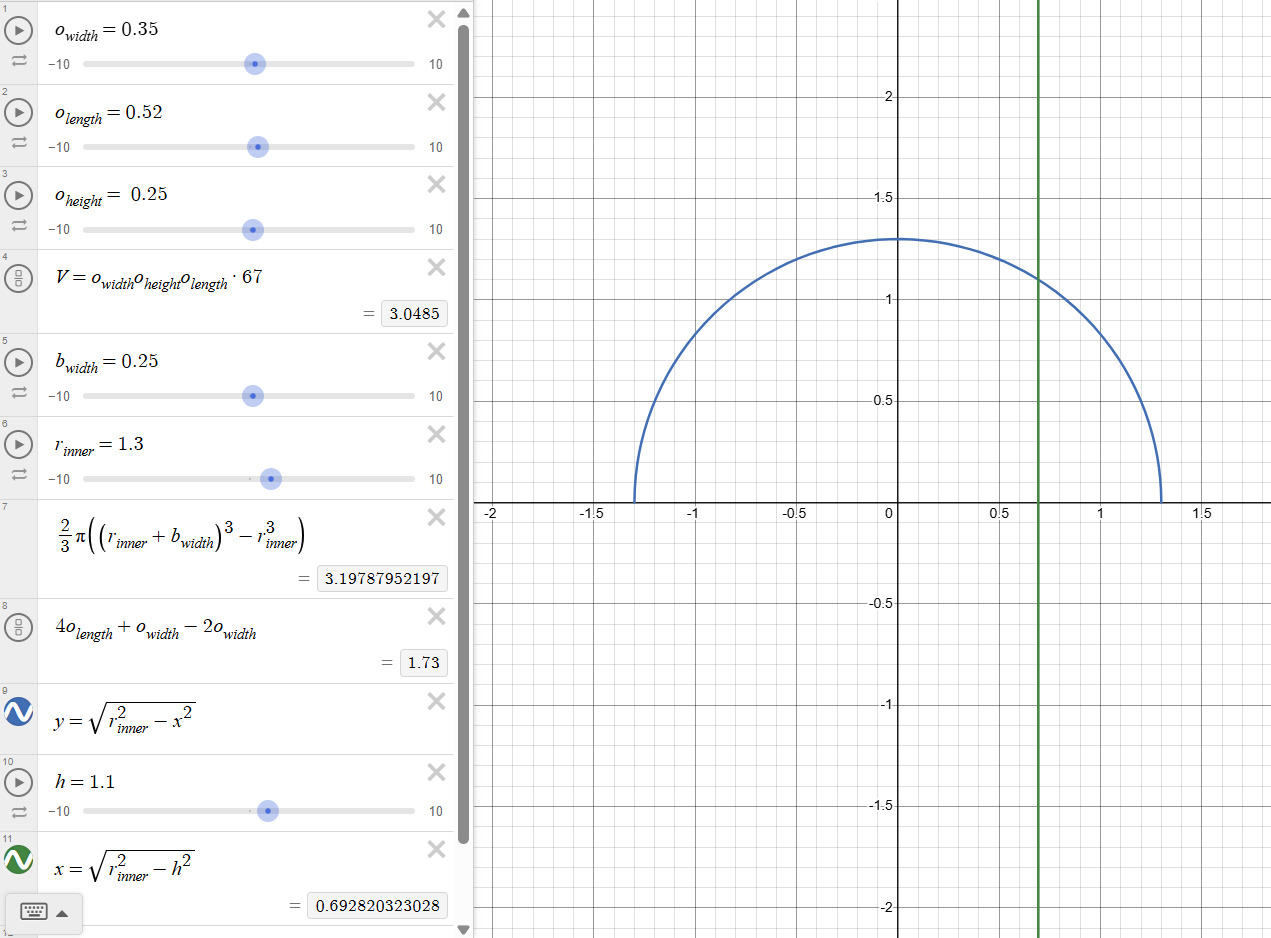Open the on-screen keypad
Screen dimensions: 1271x938
click(x=33, y=912)
